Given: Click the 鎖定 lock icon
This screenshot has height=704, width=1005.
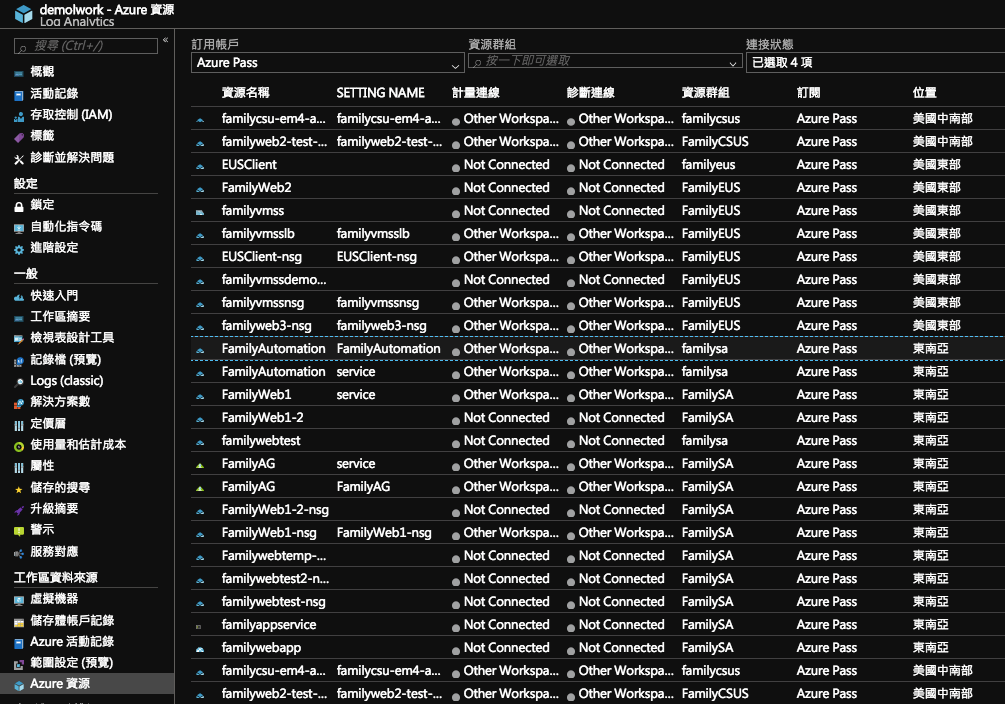Looking at the screenshot, I should [x=19, y=206].
